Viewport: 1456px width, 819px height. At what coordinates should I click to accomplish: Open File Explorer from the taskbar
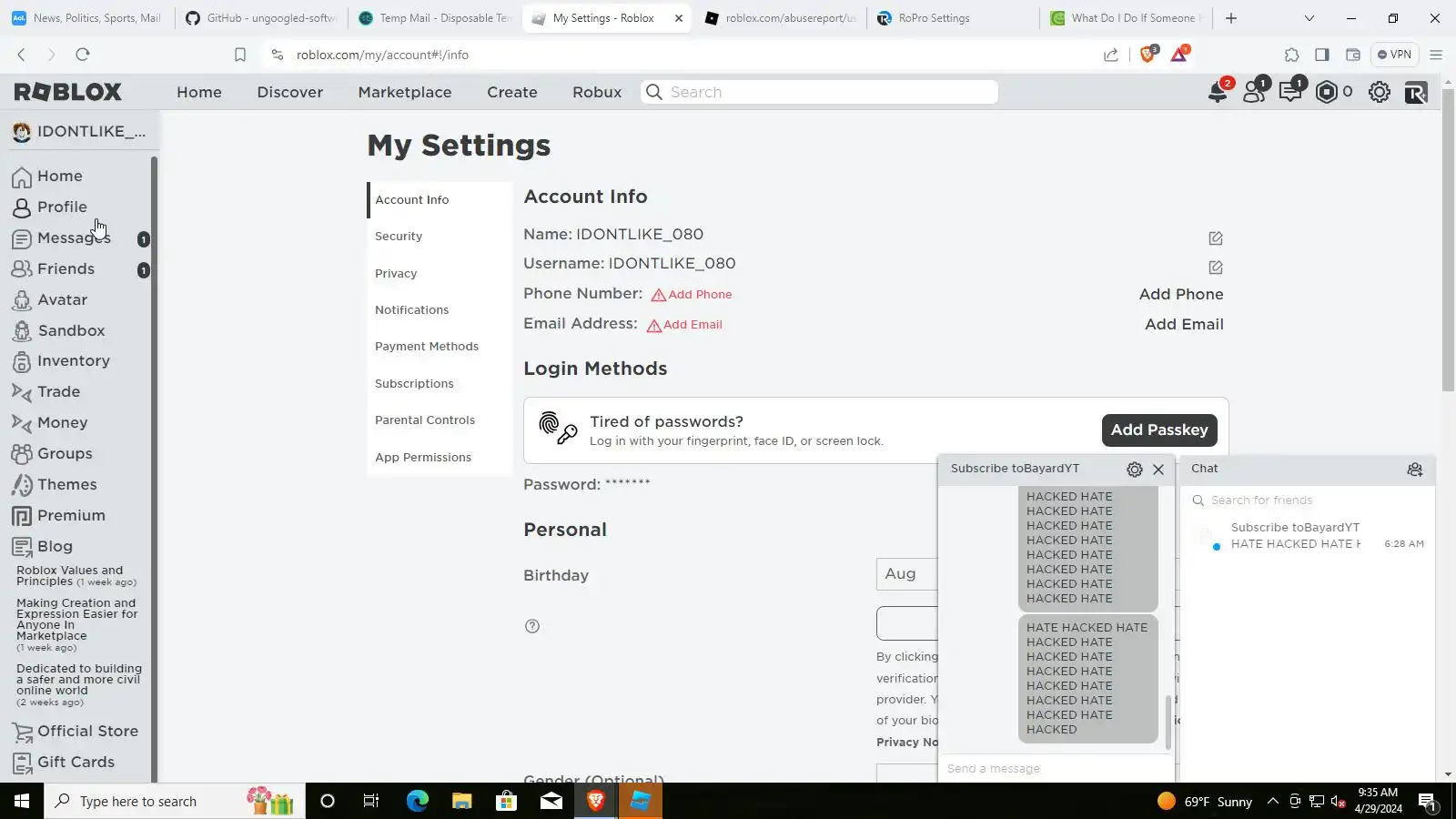point(462,801)
